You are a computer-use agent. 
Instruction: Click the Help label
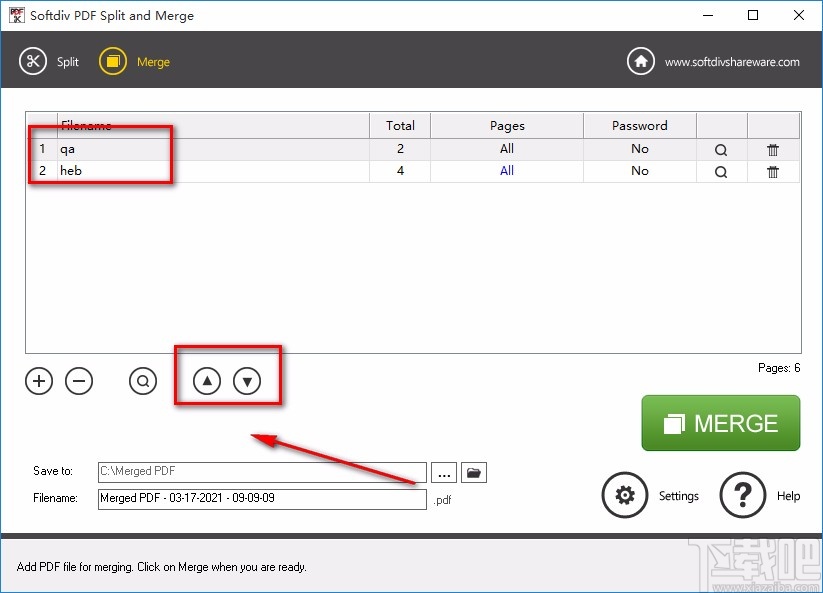click(788, 496)
